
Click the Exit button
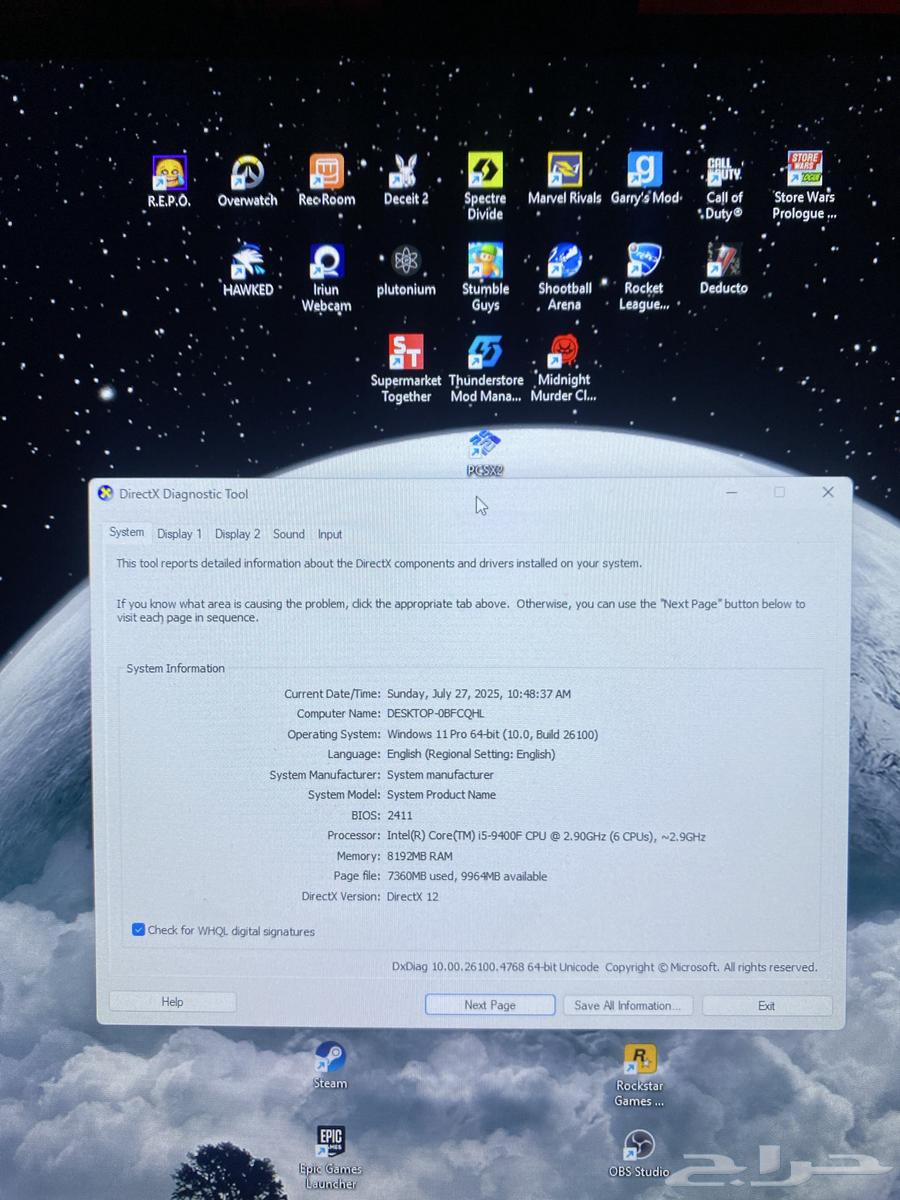click(767, 1006)
